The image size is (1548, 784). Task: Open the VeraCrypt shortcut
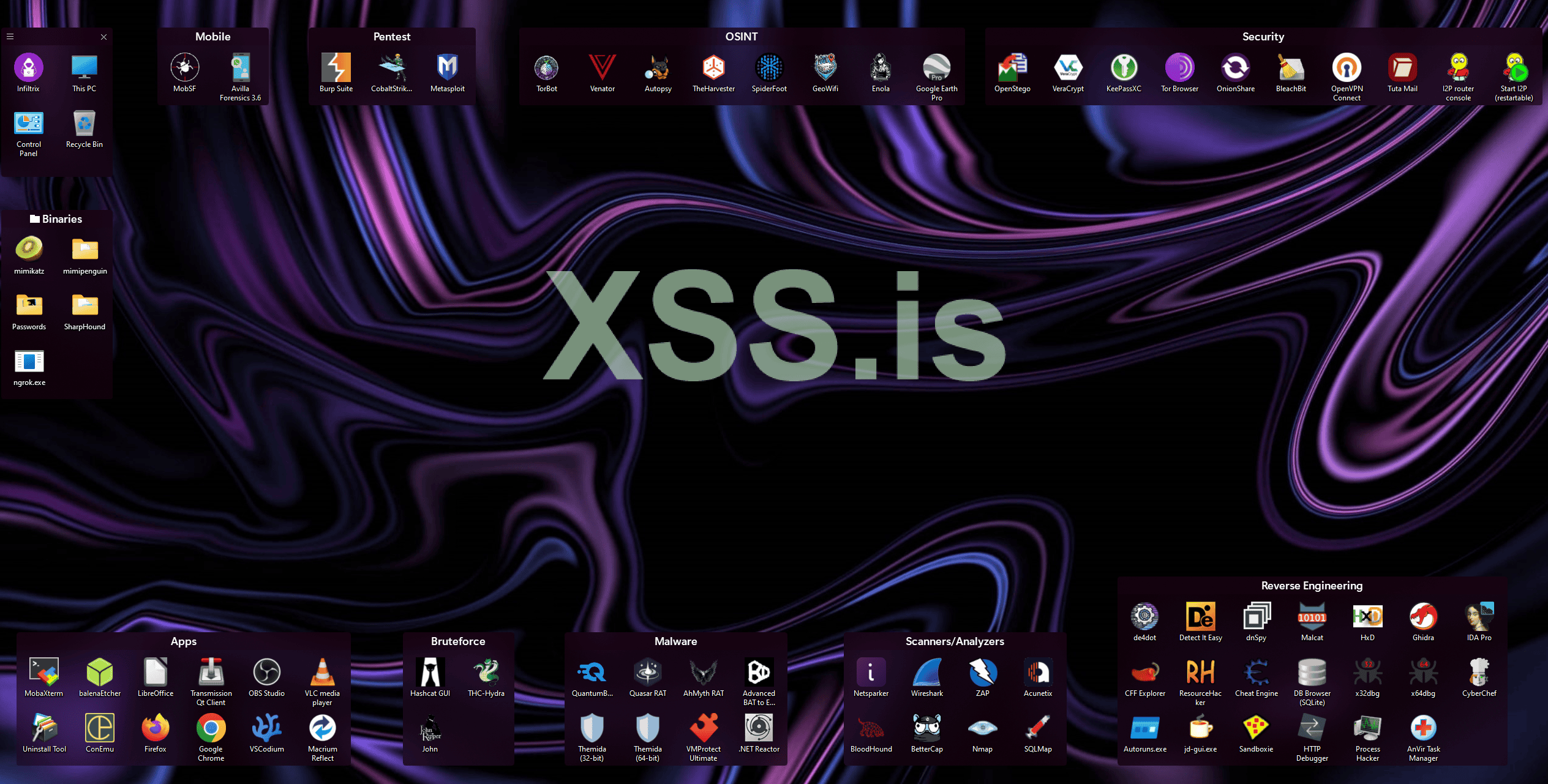tap(1068, 69)
